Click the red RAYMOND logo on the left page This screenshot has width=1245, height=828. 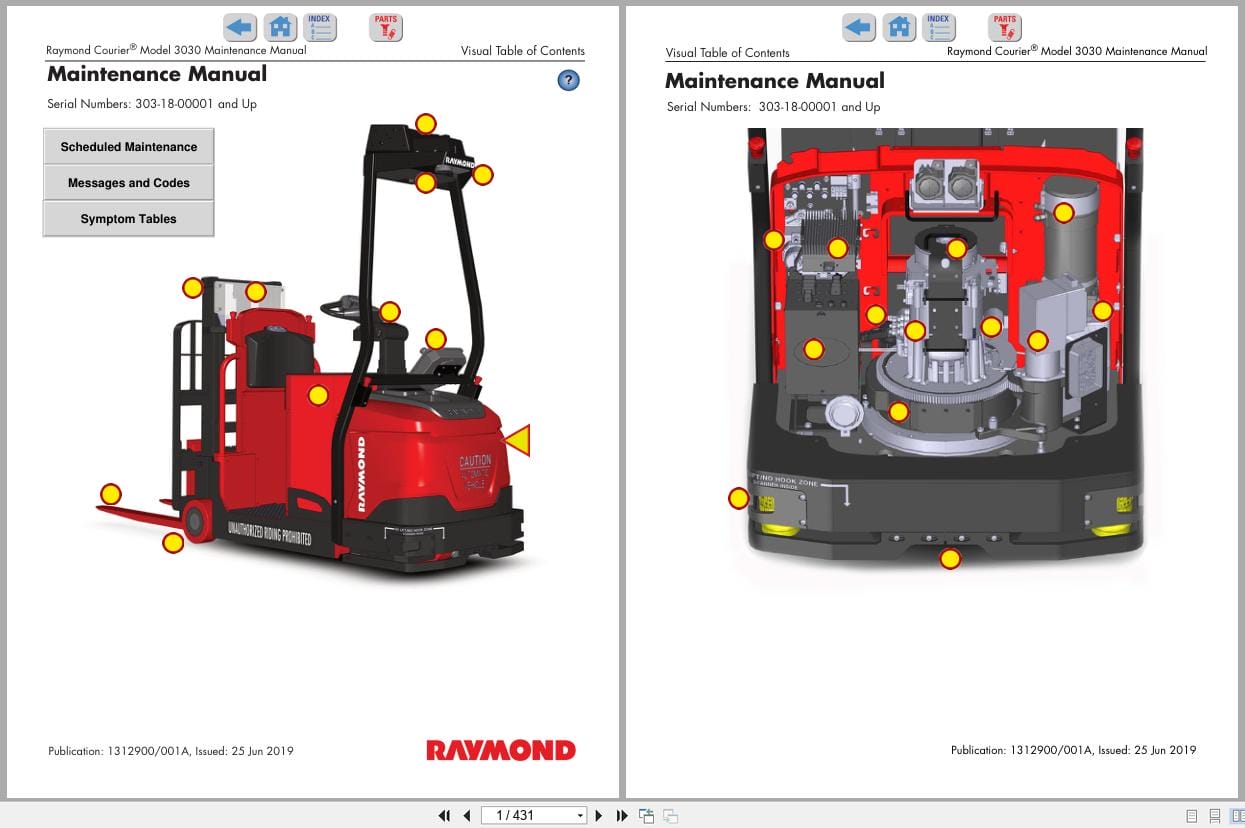501,750
